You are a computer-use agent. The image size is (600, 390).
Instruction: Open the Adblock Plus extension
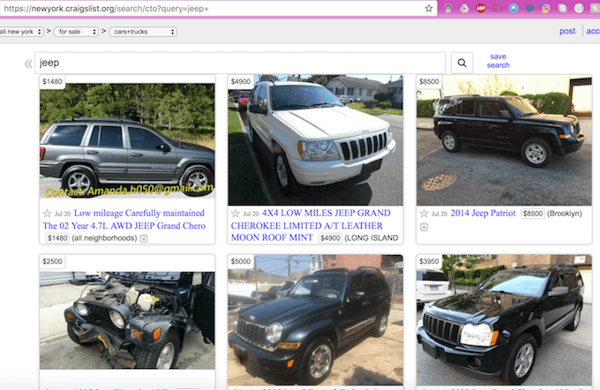click(x=481, y=8)
